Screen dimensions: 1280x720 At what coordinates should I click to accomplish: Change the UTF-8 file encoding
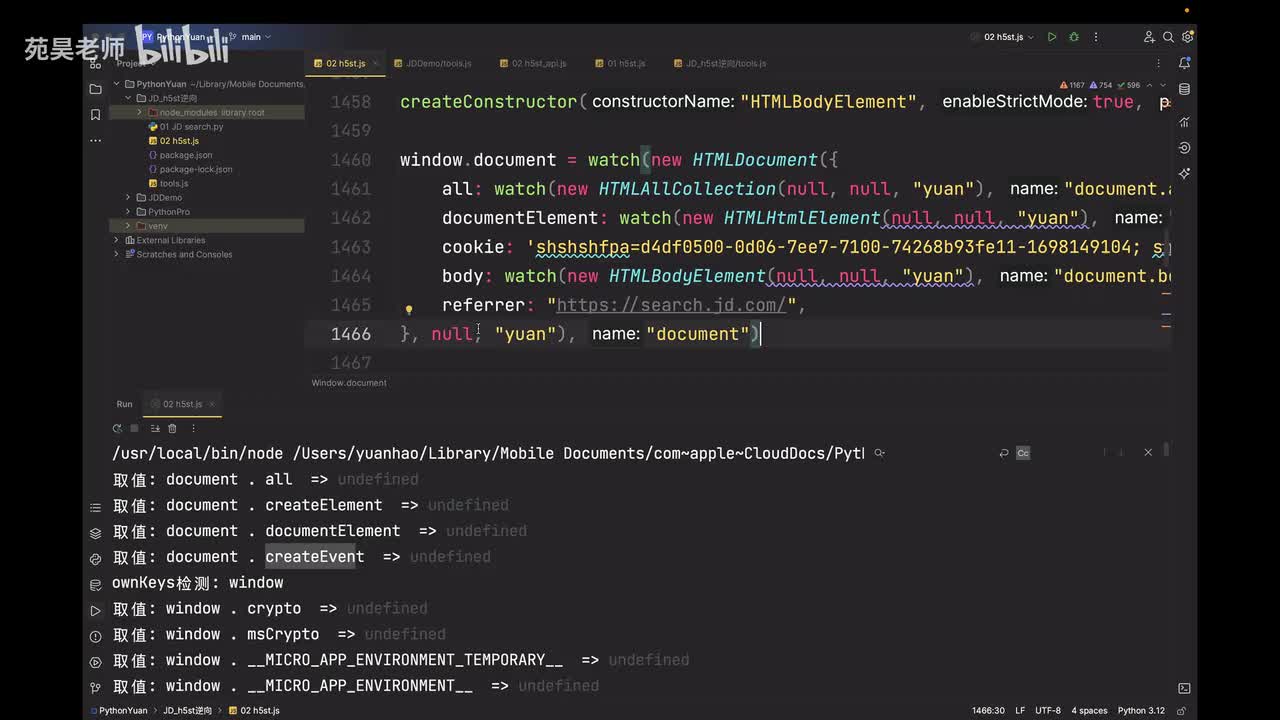[1048, 711]
